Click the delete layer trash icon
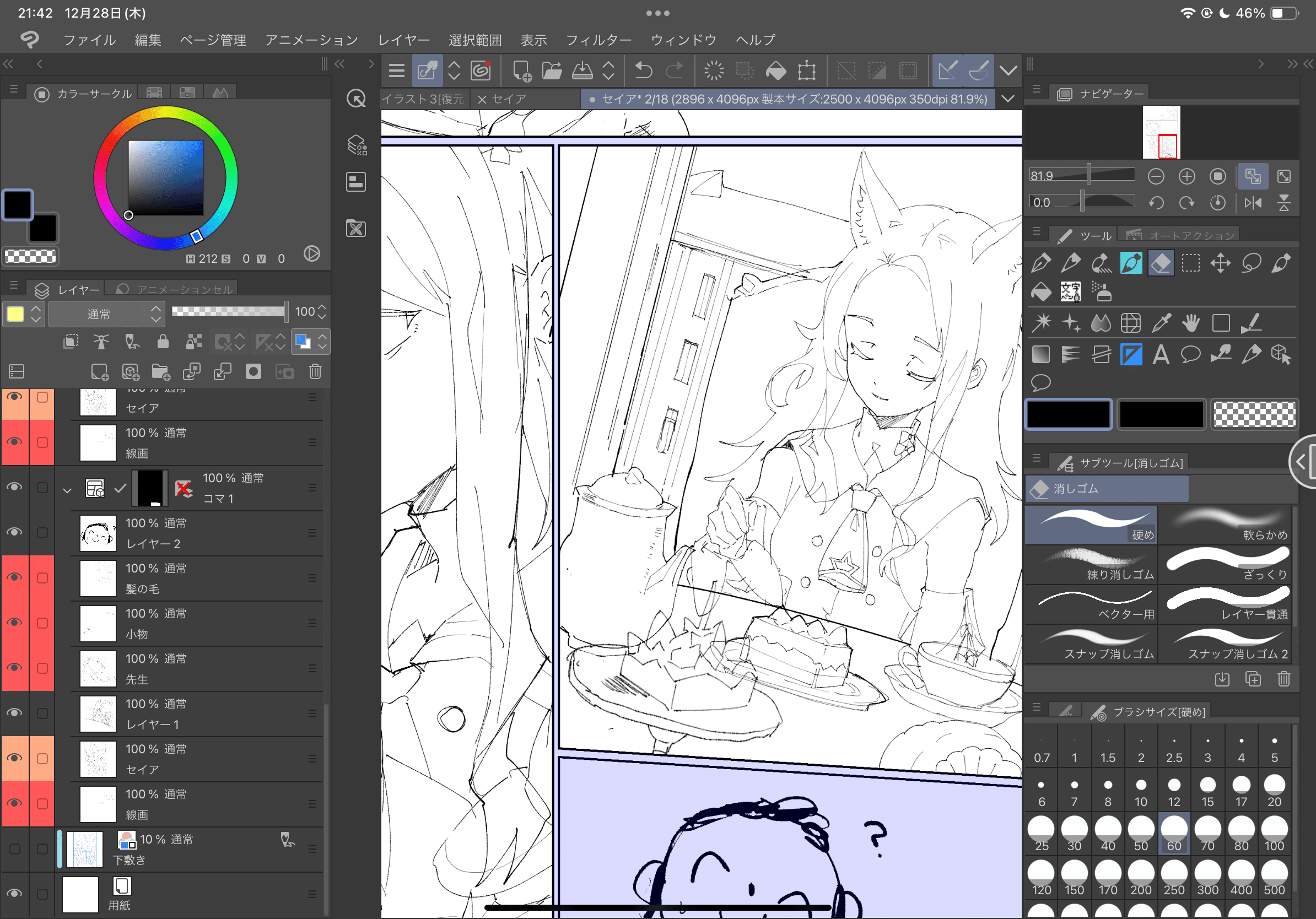Viewport: 1316px width, 919px height. pyautogui.click(x=315, y=372)
